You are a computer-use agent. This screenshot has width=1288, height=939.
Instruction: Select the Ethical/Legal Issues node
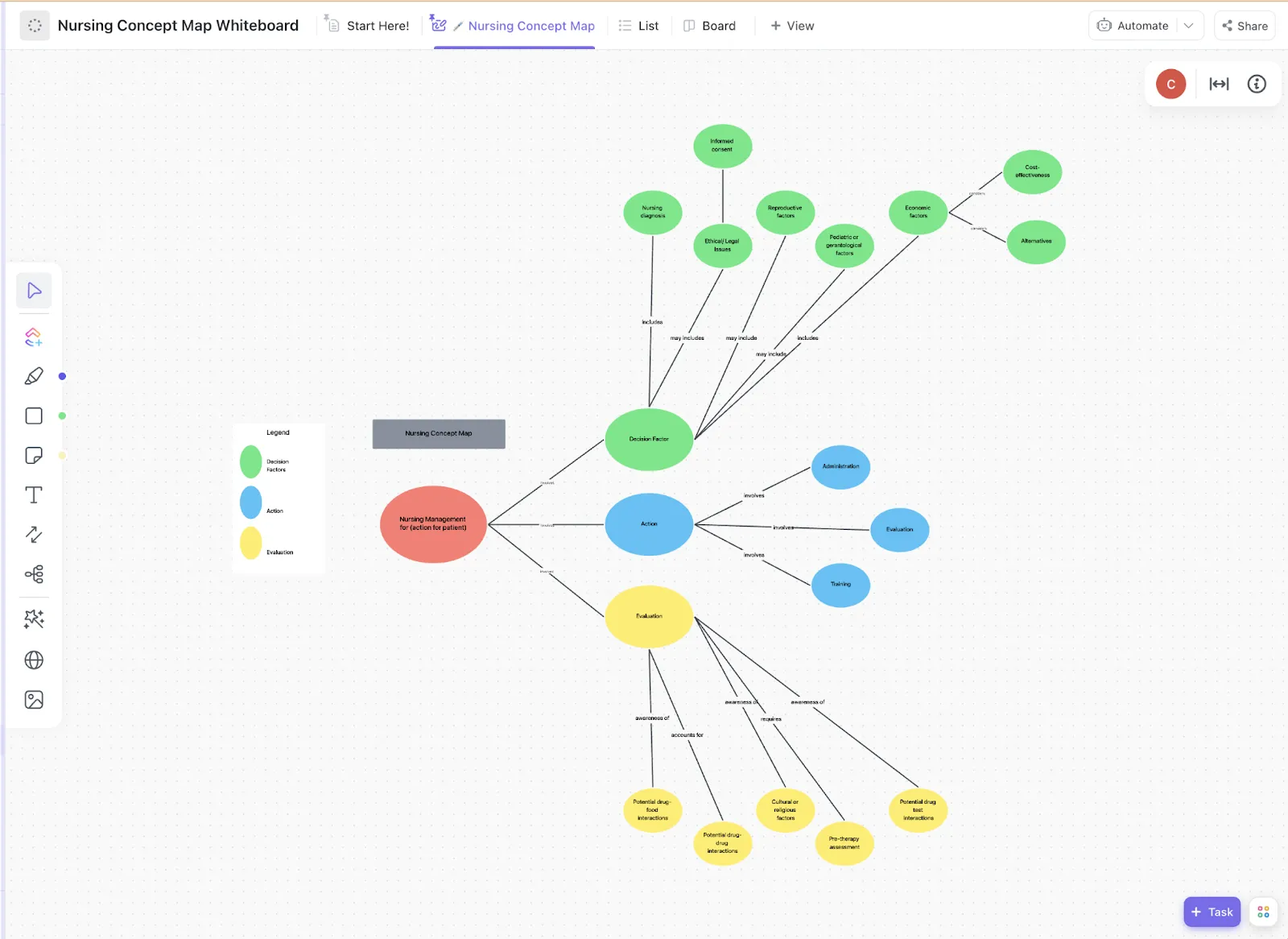point(723,246)
